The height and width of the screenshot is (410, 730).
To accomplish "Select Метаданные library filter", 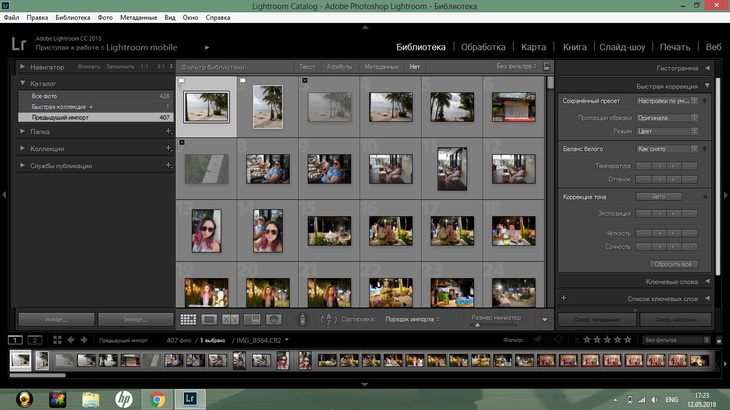I will point(381,67).
